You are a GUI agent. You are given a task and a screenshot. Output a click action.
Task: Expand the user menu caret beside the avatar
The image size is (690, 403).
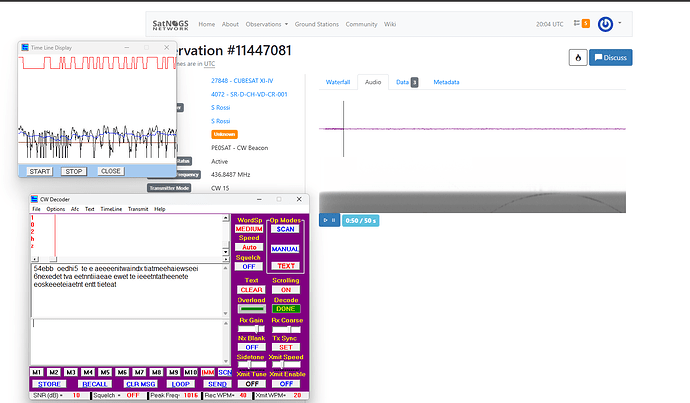[620, 23]
